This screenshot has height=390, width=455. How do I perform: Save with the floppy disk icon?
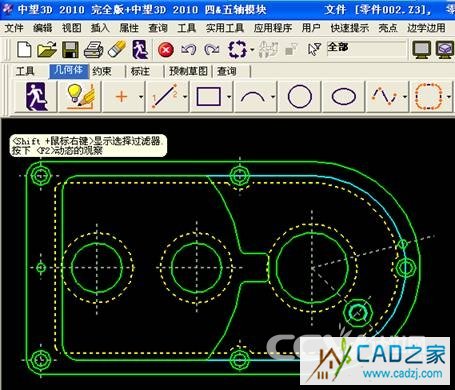tap(70, 50)
